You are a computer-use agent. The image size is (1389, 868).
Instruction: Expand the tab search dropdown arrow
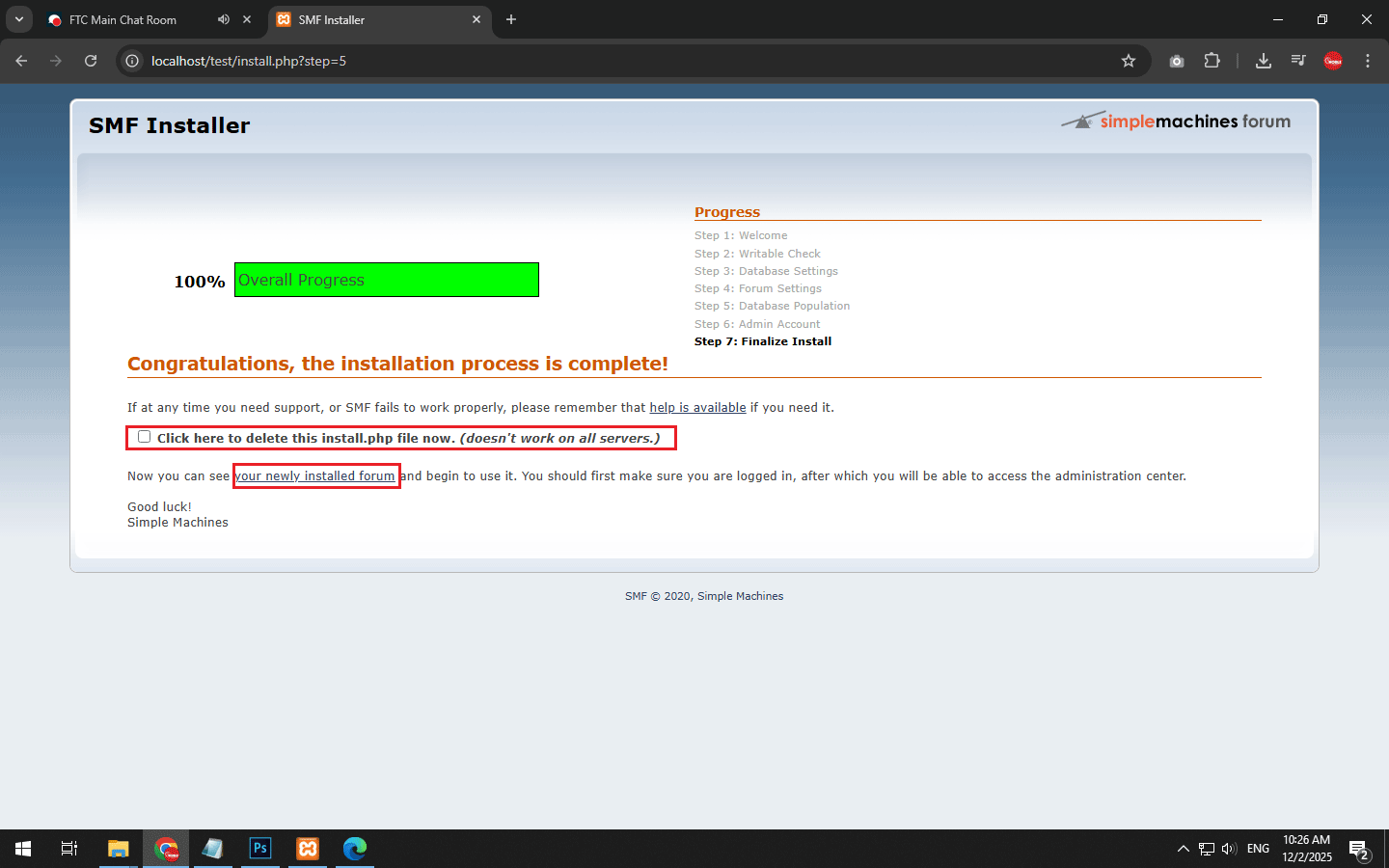(x=18, y=19)
